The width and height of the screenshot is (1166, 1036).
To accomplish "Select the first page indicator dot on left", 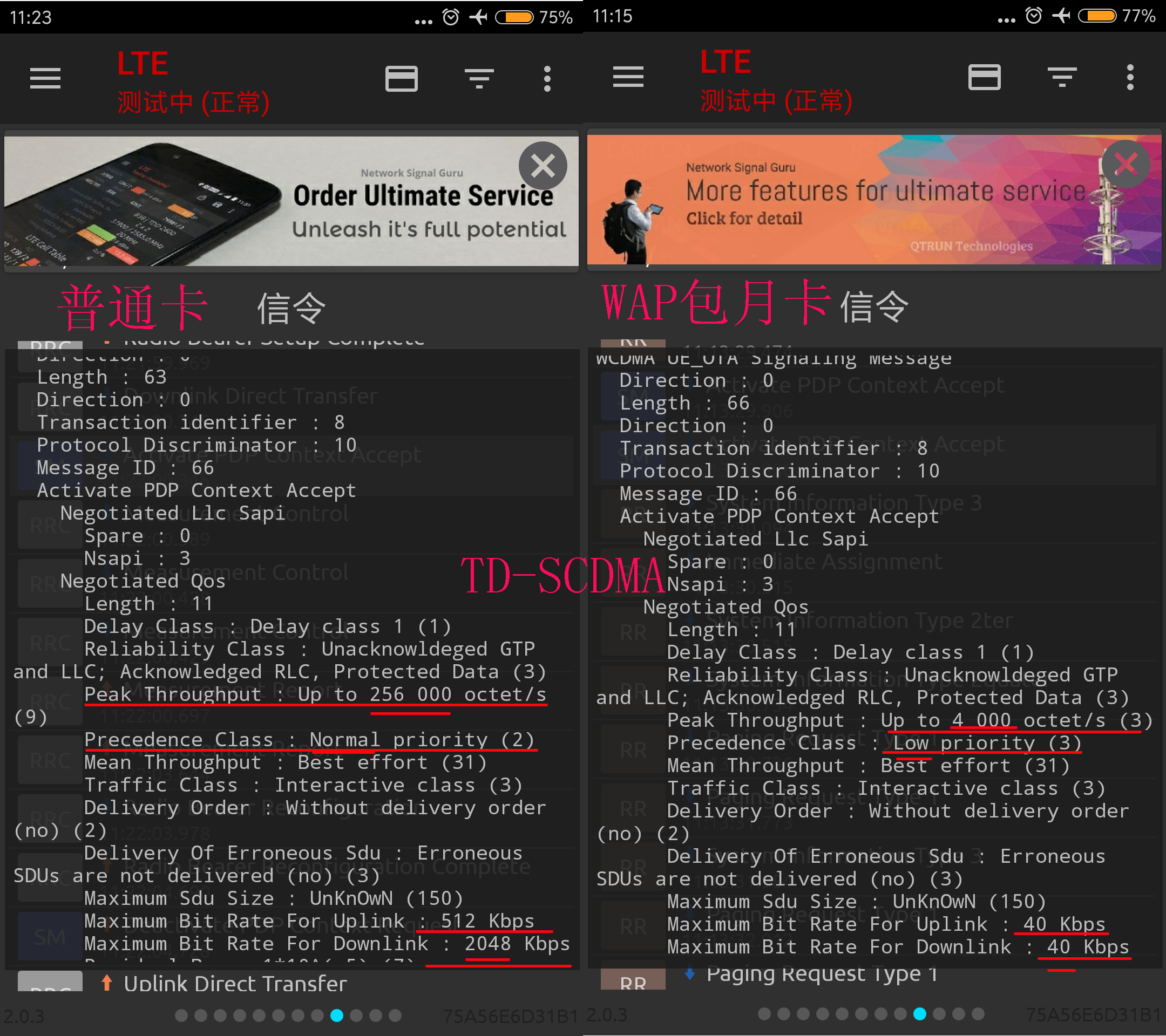I will click(181, 1015).
